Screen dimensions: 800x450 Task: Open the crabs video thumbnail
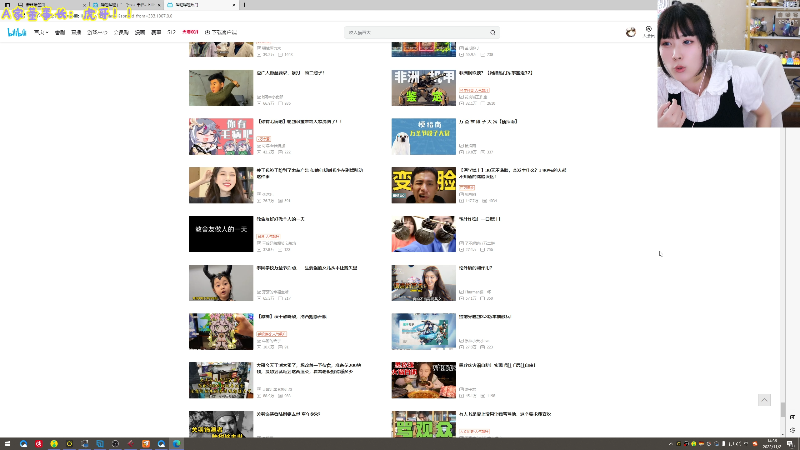pos(423,234)
